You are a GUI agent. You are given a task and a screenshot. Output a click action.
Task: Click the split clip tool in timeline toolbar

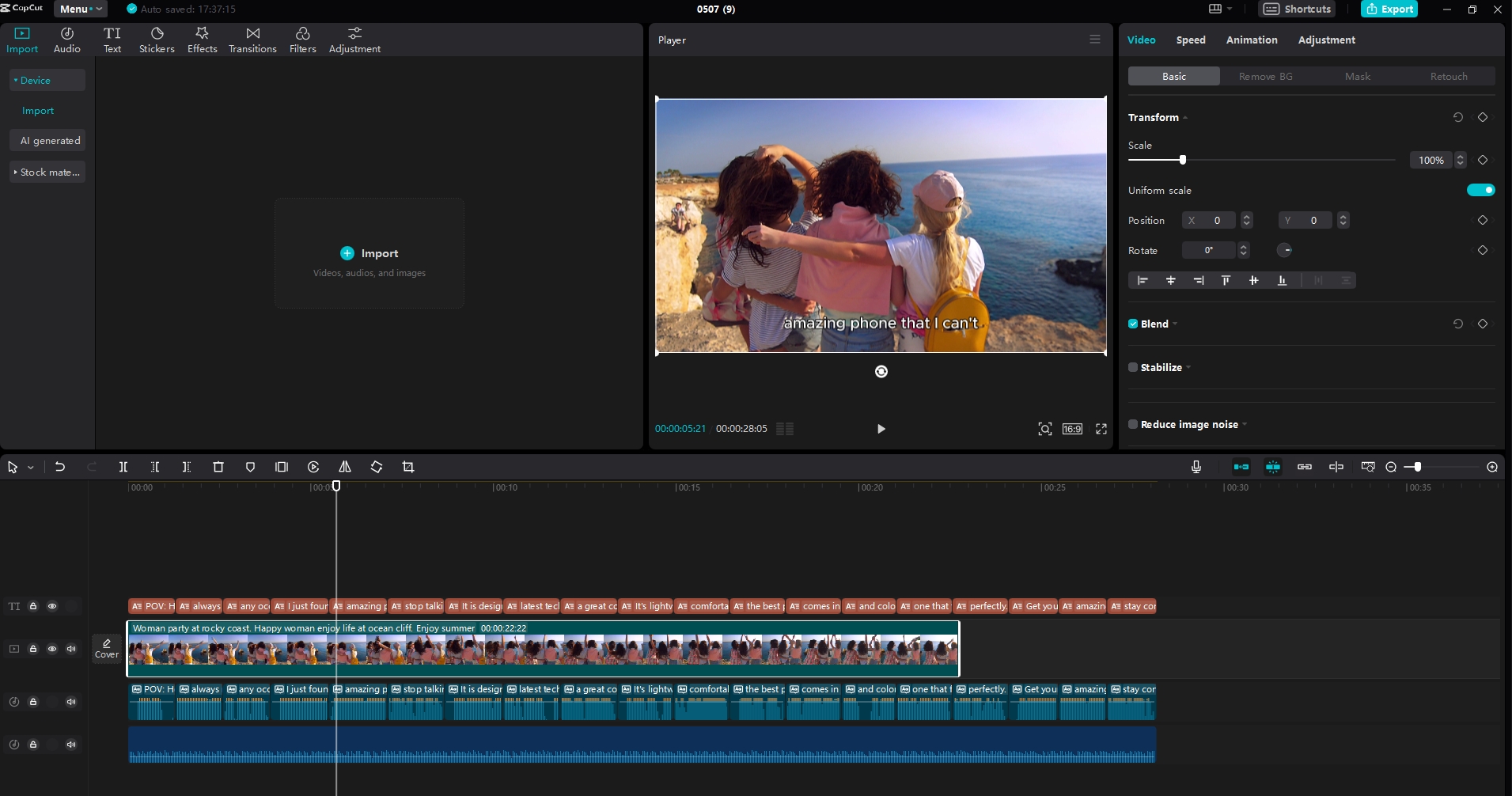123,467
